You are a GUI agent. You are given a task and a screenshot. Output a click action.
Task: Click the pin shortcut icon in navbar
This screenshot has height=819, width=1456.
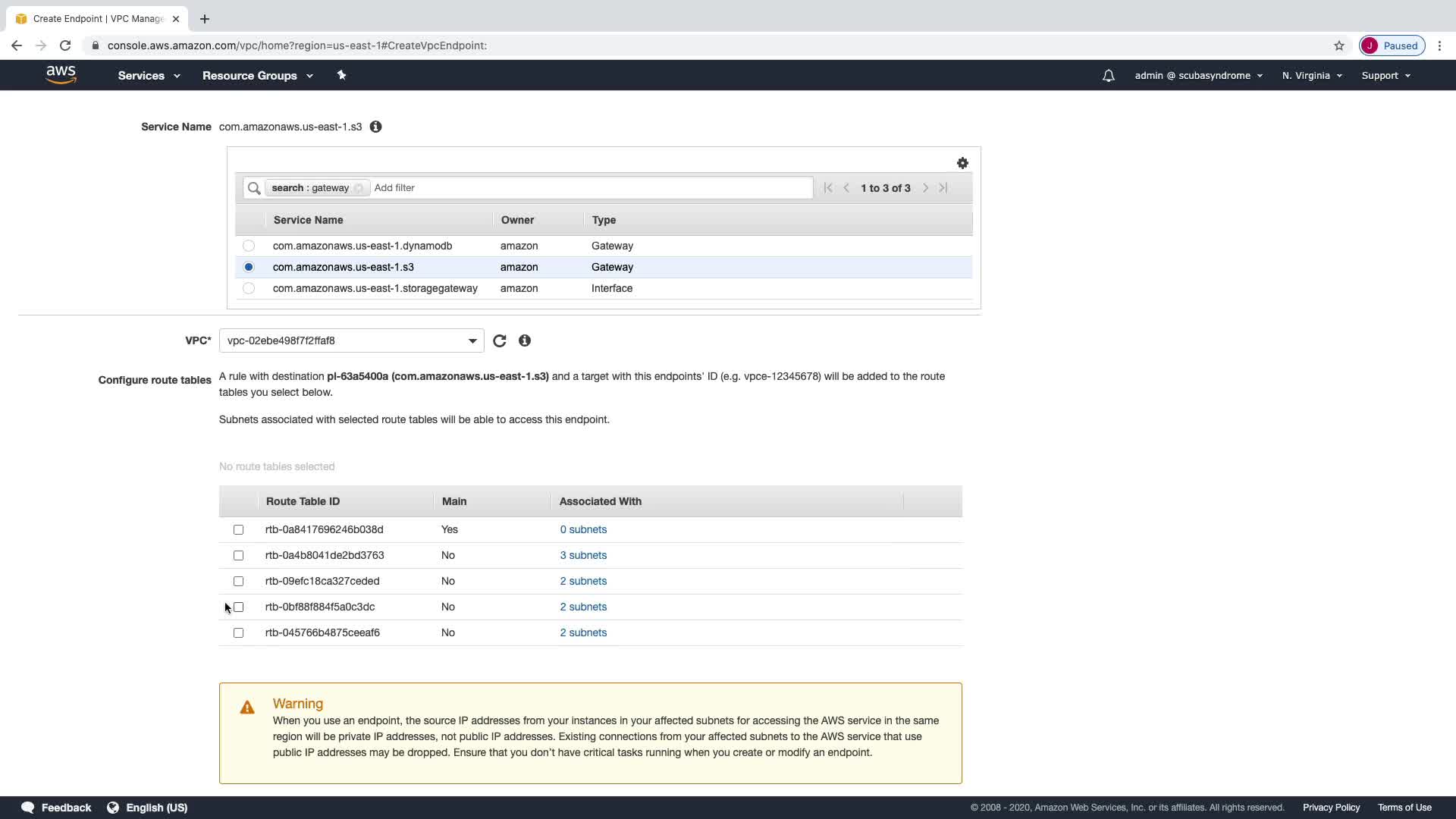tap(341, 75)
